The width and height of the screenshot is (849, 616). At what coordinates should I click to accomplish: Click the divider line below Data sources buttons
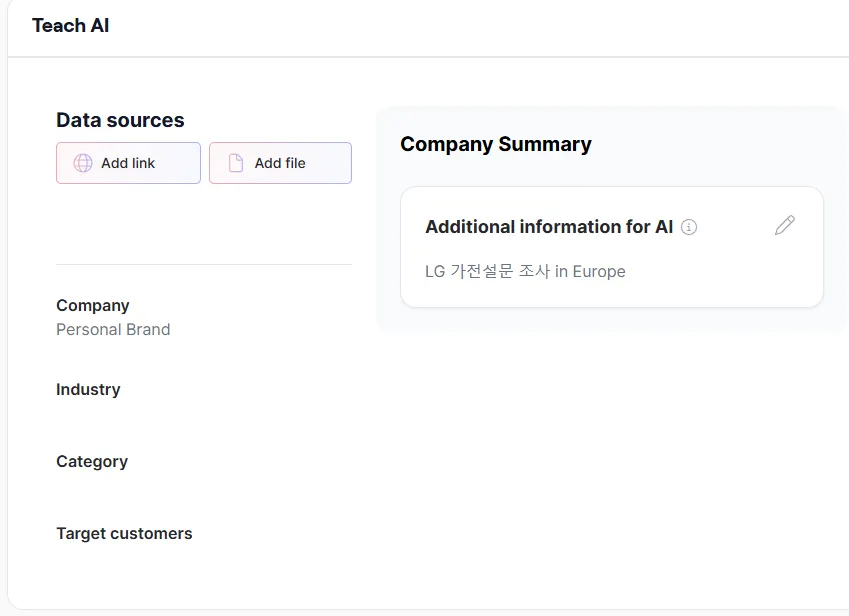click(204, 265)
